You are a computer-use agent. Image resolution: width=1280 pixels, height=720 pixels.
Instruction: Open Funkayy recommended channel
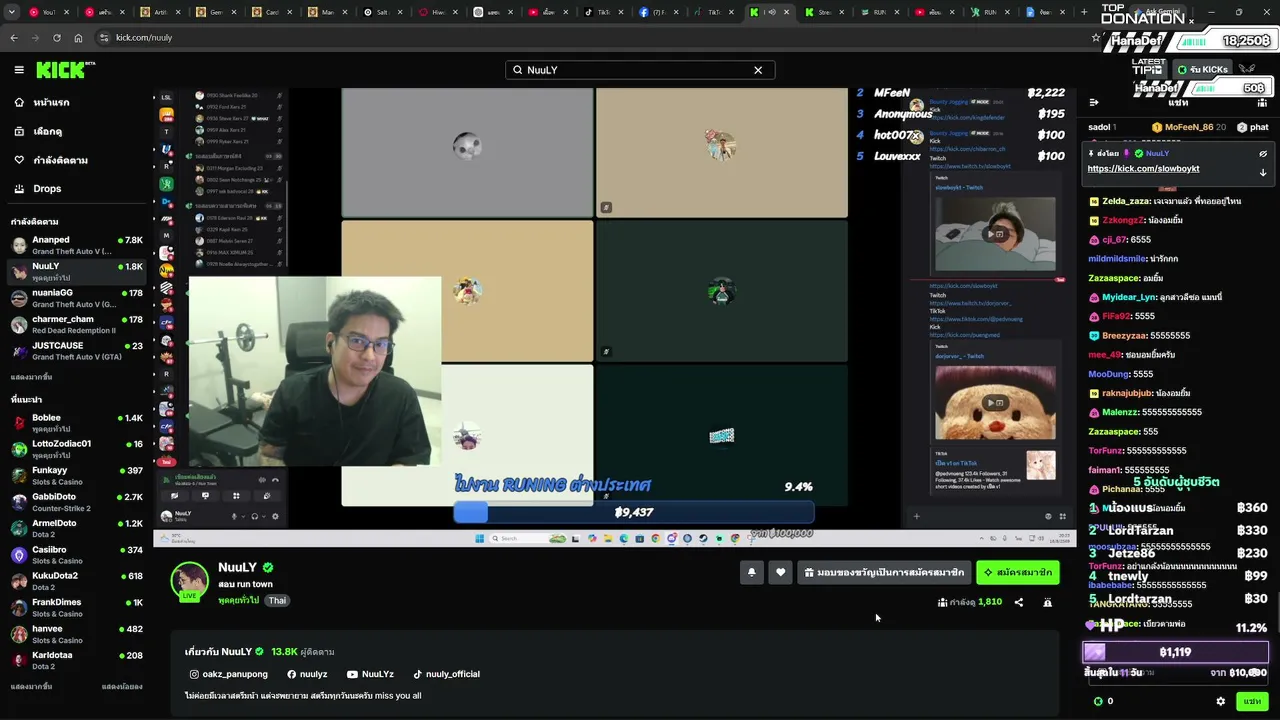click(x=77, y=475)
